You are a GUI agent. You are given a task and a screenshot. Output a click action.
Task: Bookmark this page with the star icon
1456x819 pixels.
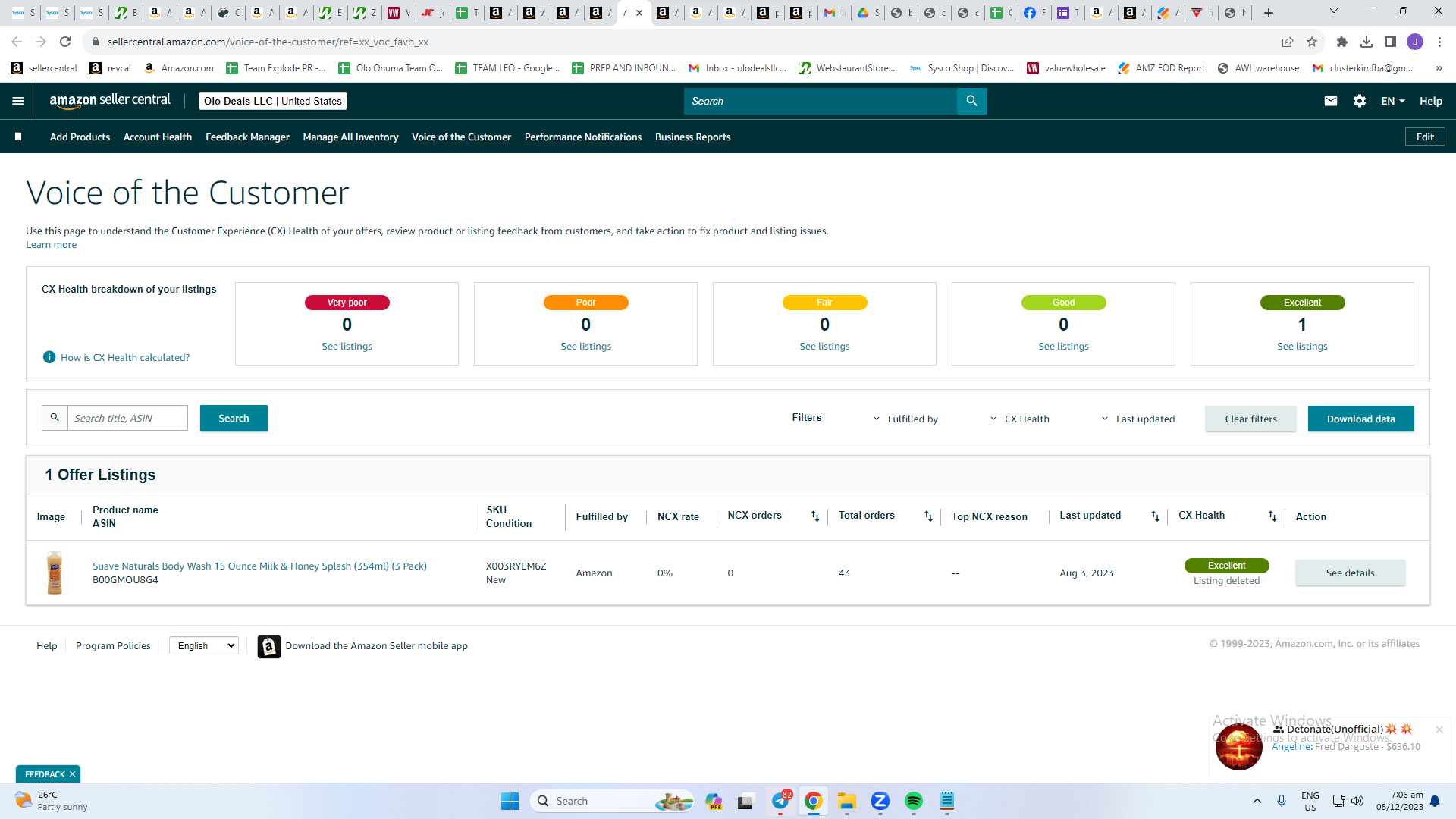(1312, 42)
